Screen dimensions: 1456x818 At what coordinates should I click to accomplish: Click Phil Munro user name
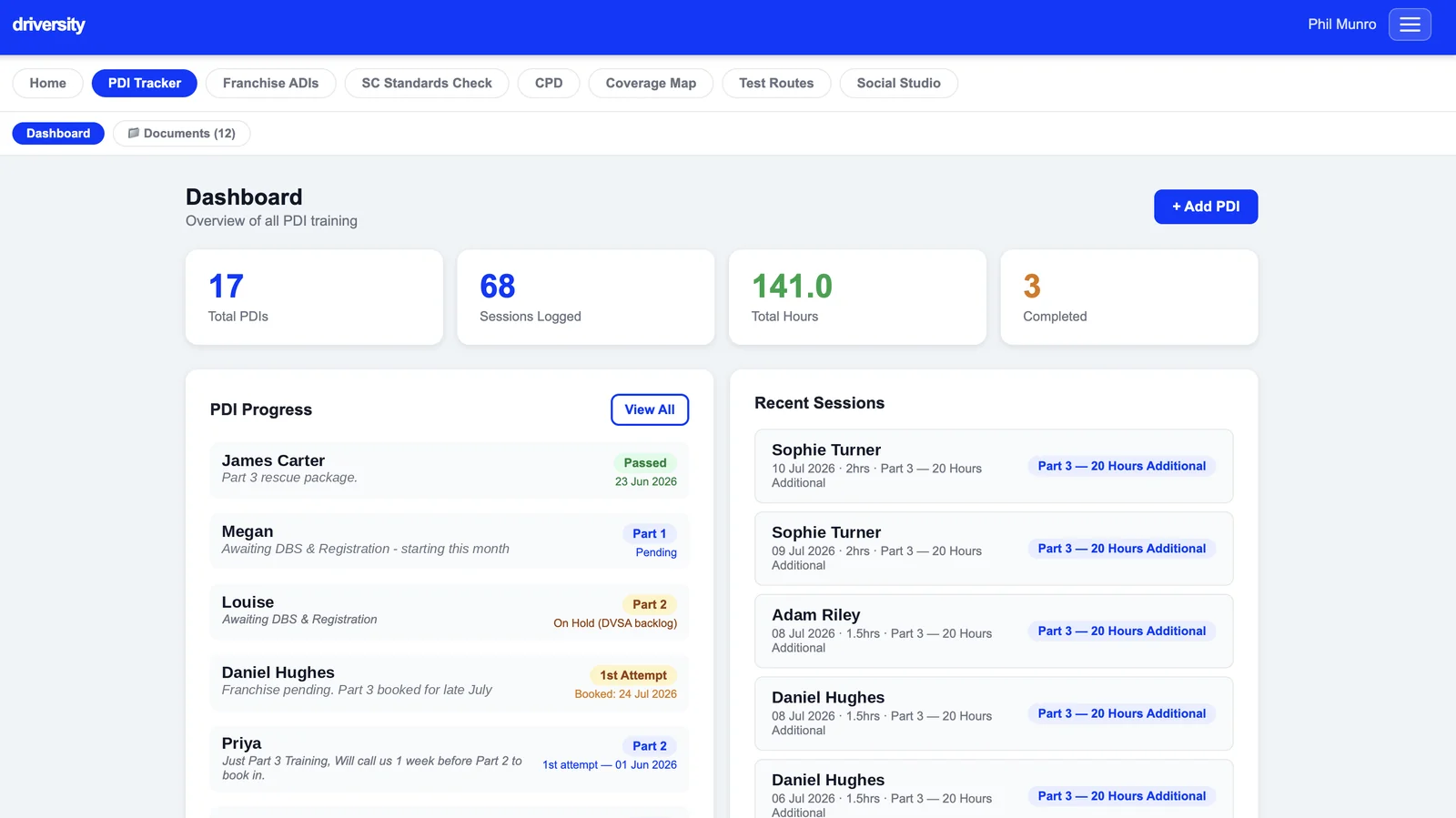click(1341, 25)
